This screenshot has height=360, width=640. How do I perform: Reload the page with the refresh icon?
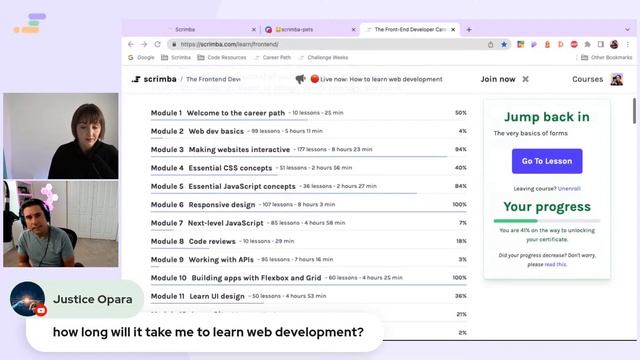point(158,44)
